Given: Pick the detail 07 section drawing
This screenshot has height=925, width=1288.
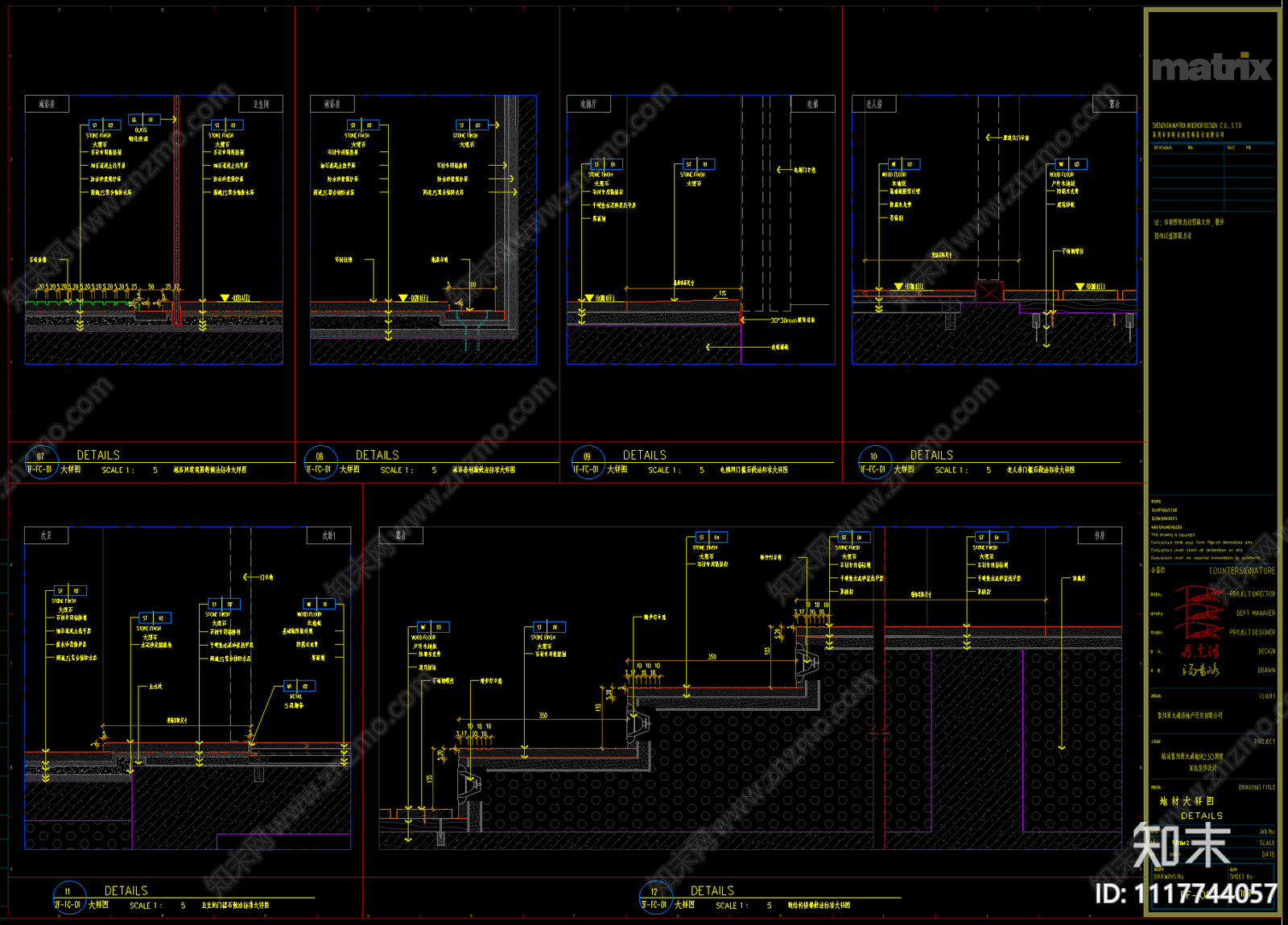Looking at the screenshot, I should (154, 230).
